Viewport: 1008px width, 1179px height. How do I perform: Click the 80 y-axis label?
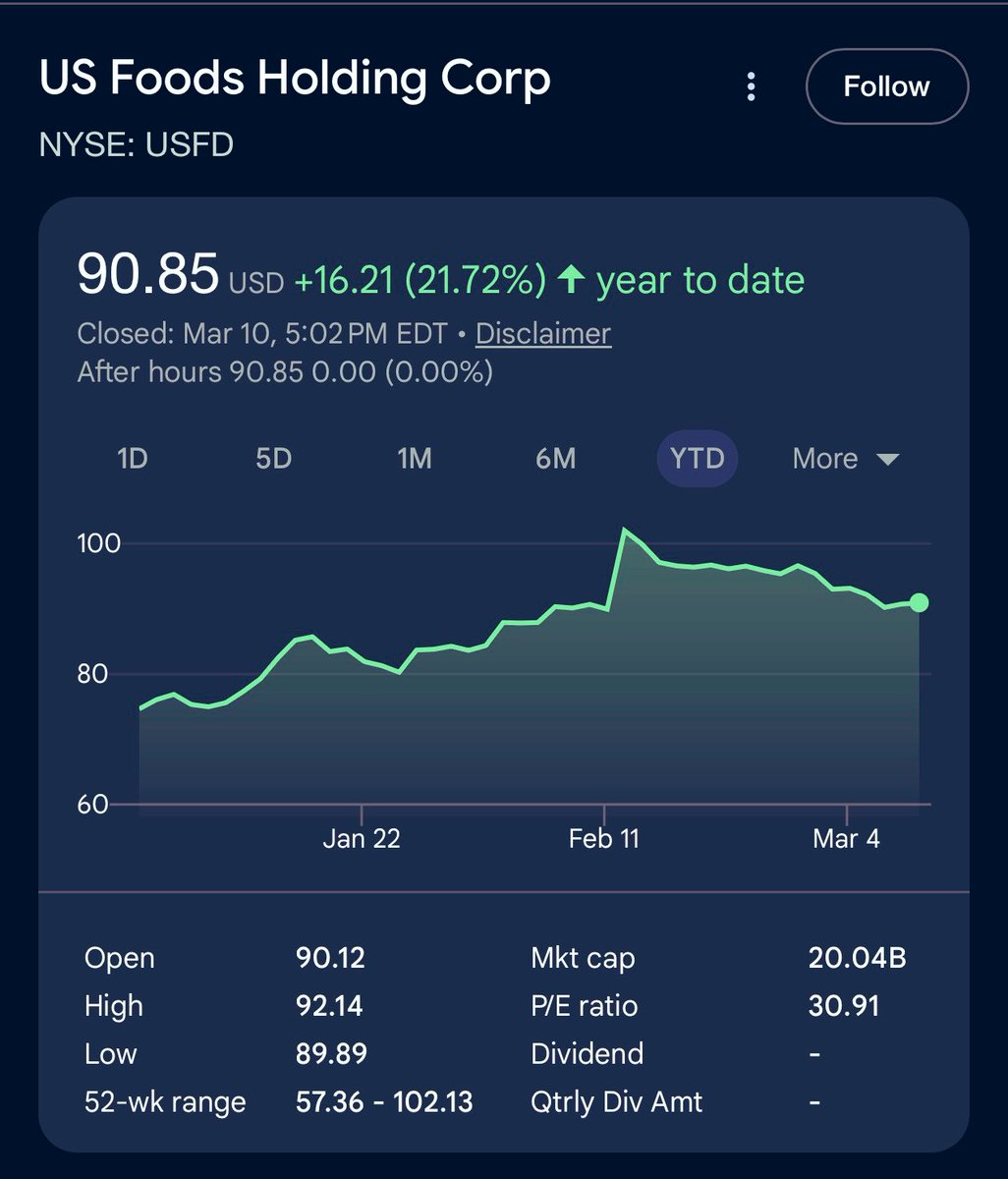pyautogui.click(x=93, y=674)
